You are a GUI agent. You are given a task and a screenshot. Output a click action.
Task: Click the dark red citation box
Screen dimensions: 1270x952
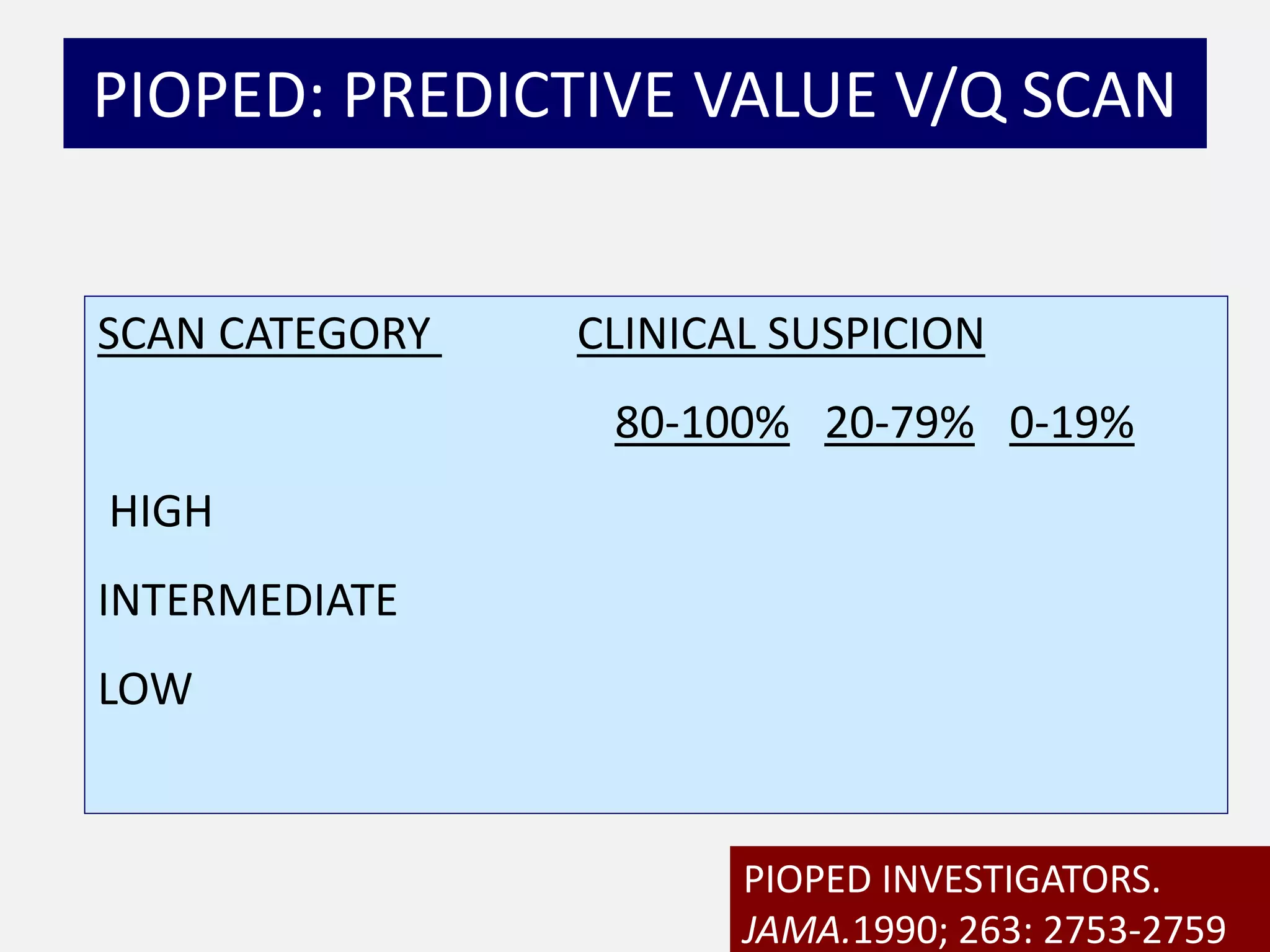[1000, 899]
